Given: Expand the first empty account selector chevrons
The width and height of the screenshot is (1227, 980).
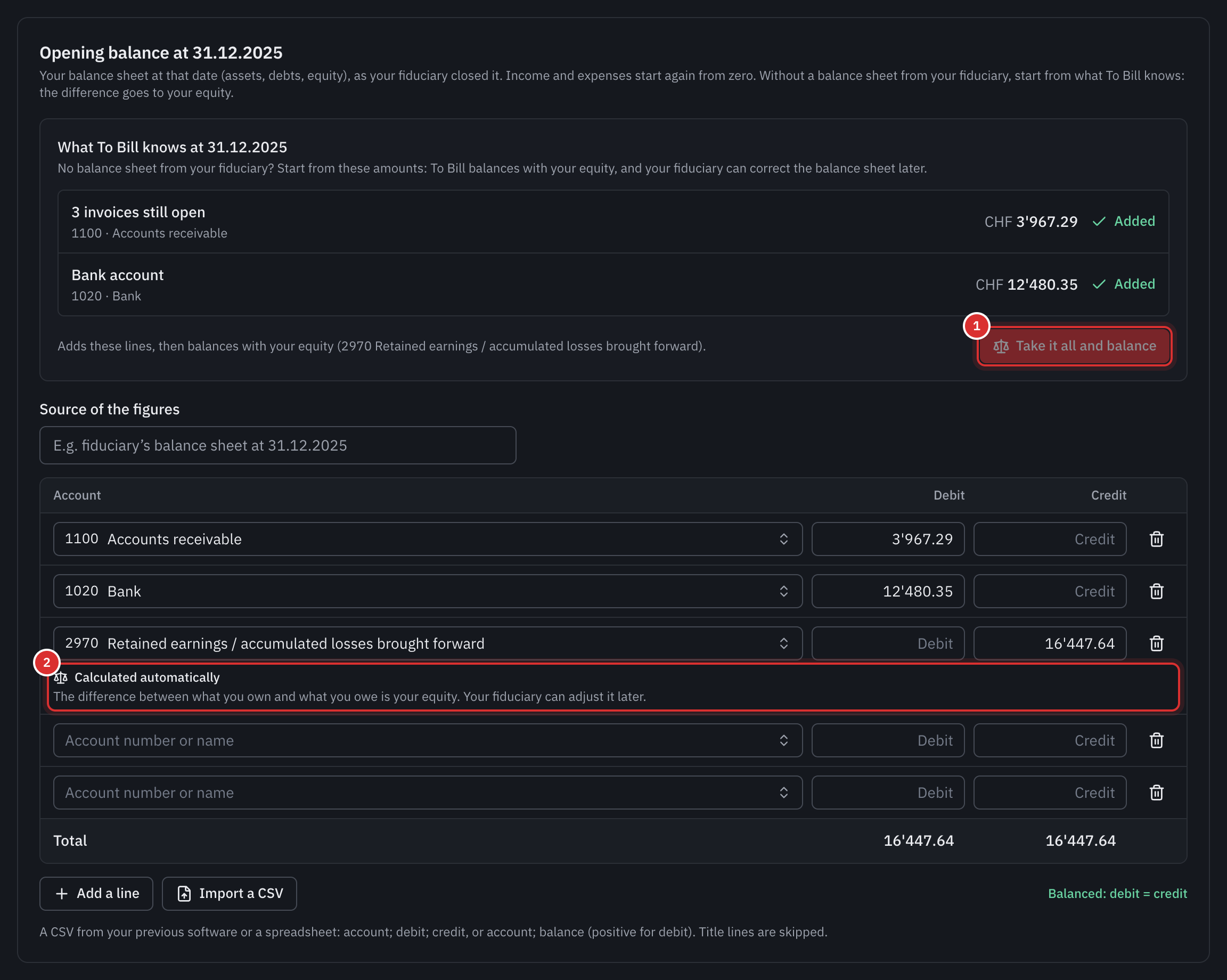Looking at the screenshot, I should 784,740.
